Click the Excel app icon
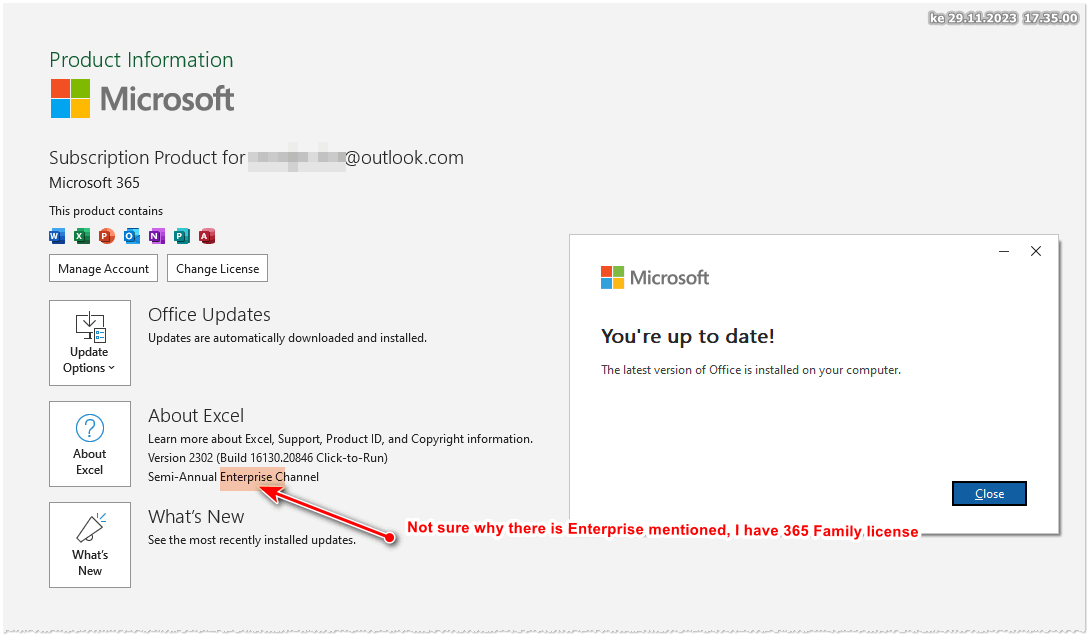 pyautogui.click(x=82, y=236)
